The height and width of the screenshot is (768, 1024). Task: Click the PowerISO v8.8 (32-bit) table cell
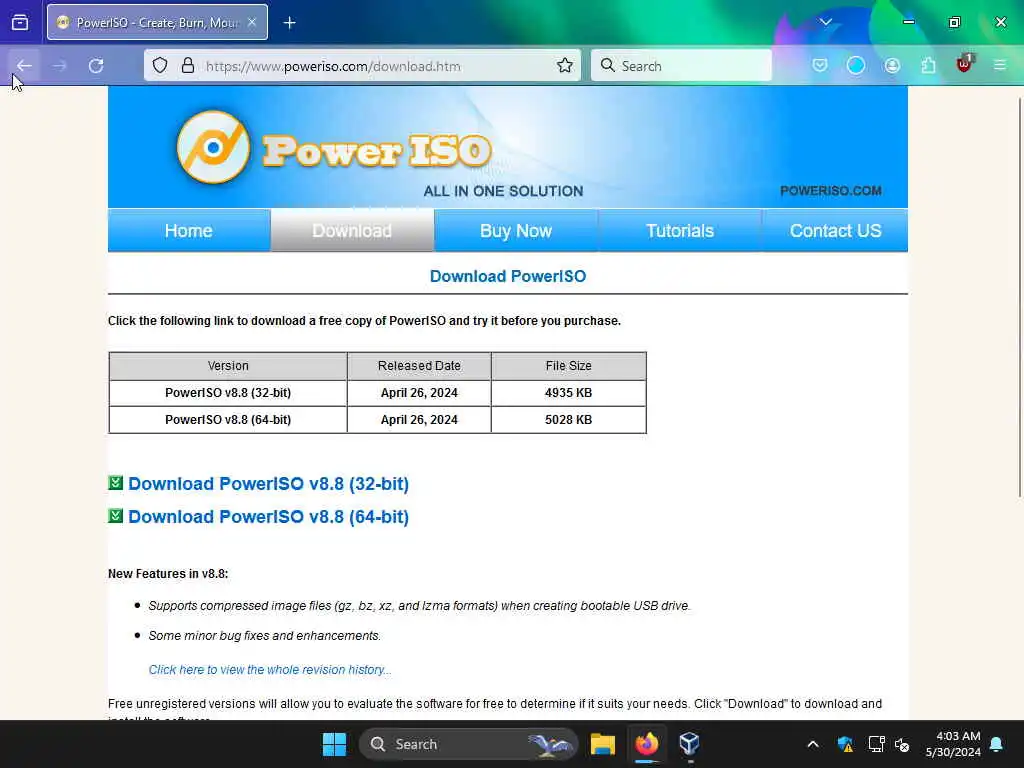[228, 392]
